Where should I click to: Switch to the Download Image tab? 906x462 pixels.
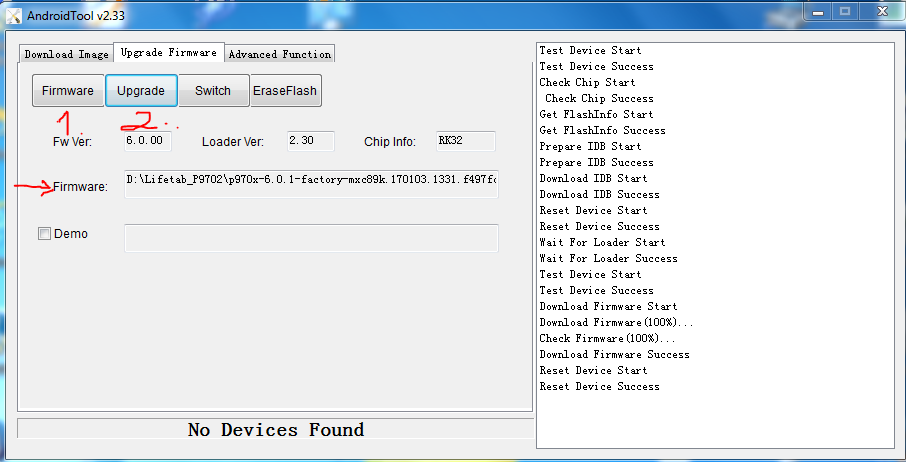pyautogui.click(x=66, y=54)
